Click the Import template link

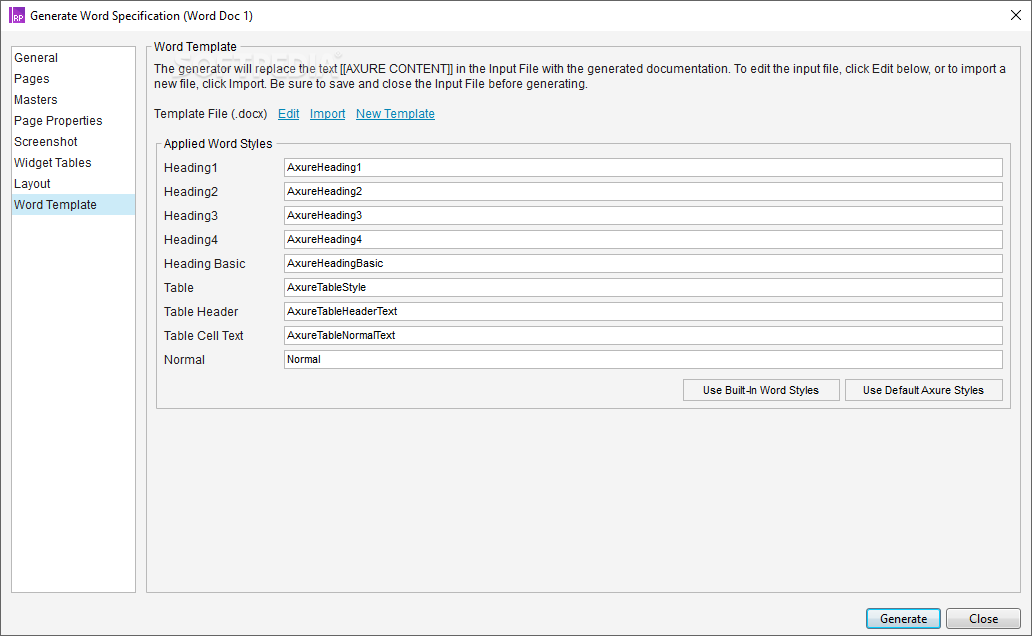(x=327, y=114)
